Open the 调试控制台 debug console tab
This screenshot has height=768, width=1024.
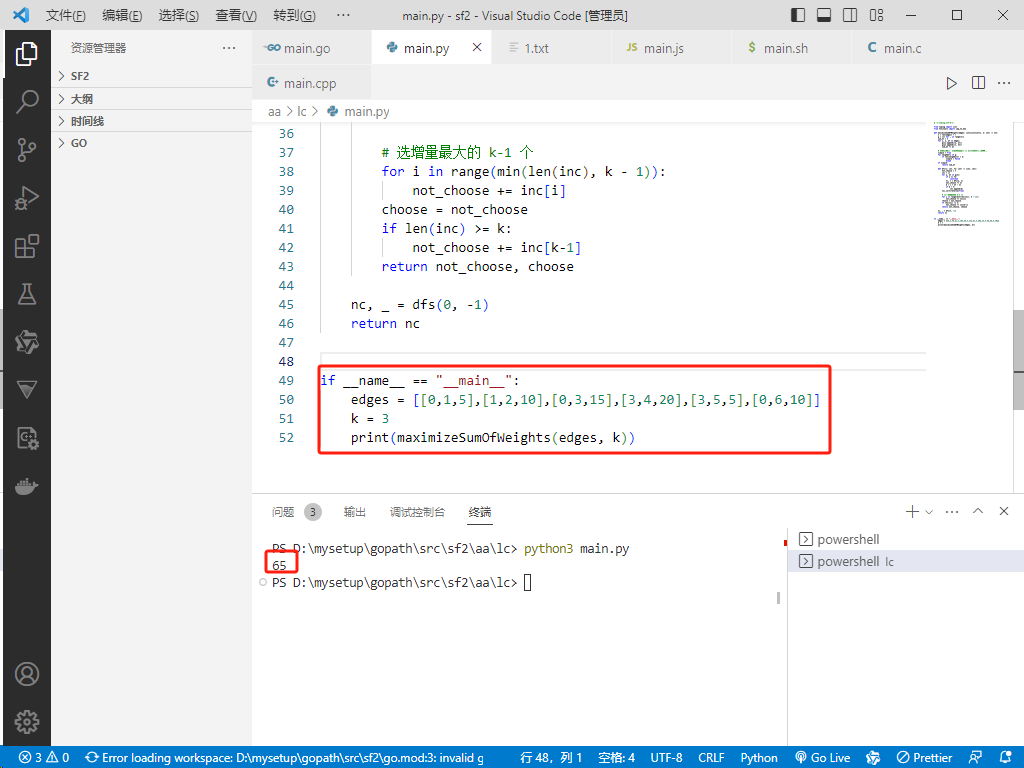tap(417, 512)
